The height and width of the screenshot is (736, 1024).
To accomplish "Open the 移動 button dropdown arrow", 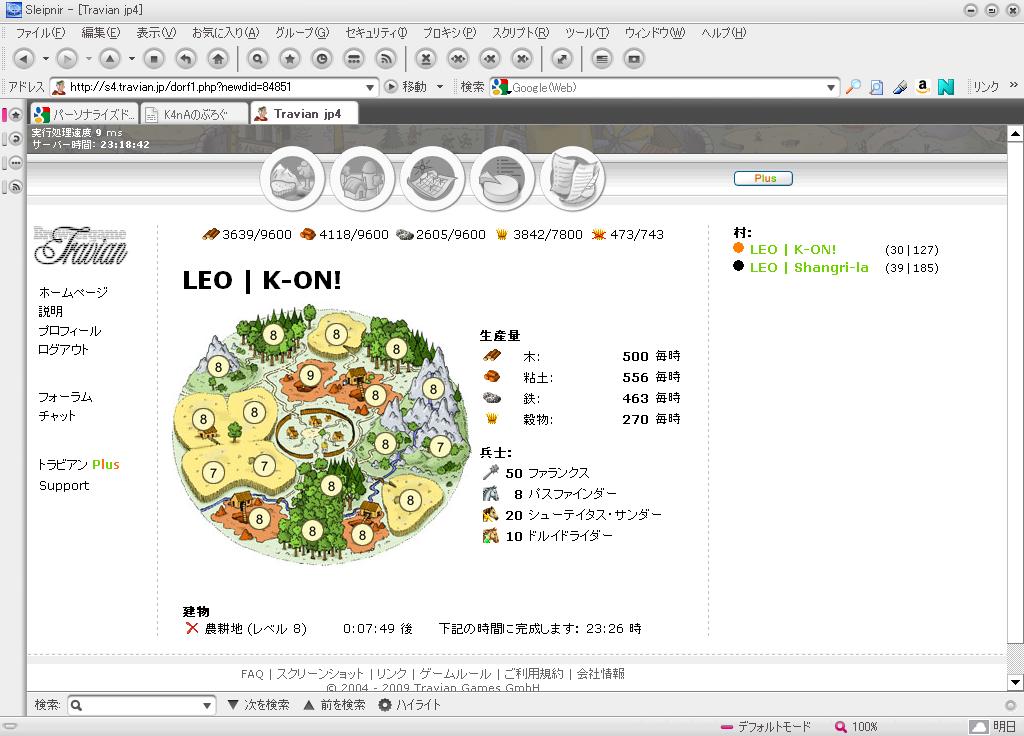I will (440, 87).
